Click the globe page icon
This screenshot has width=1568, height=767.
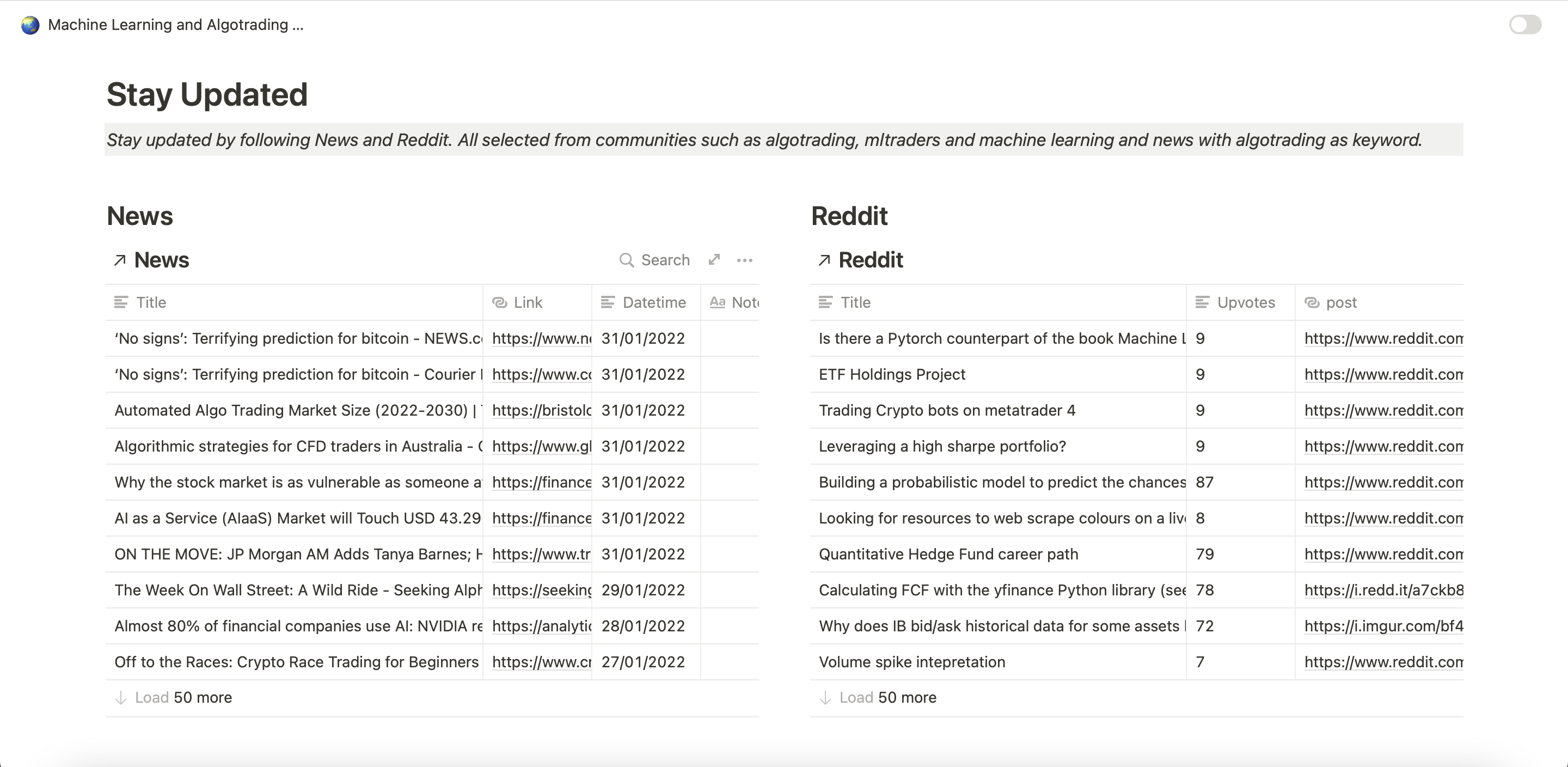[x=30, y=25]
